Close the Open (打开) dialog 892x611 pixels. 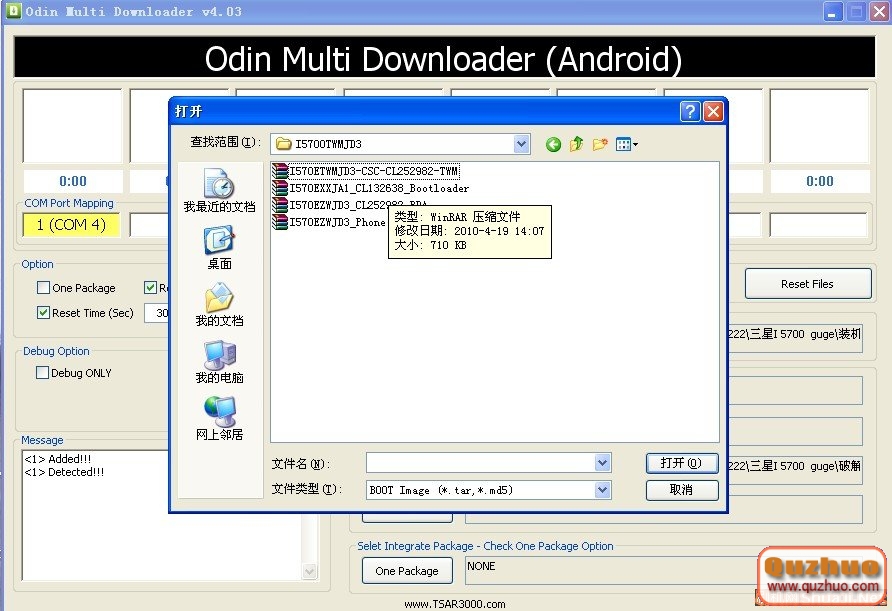[713, 112]
